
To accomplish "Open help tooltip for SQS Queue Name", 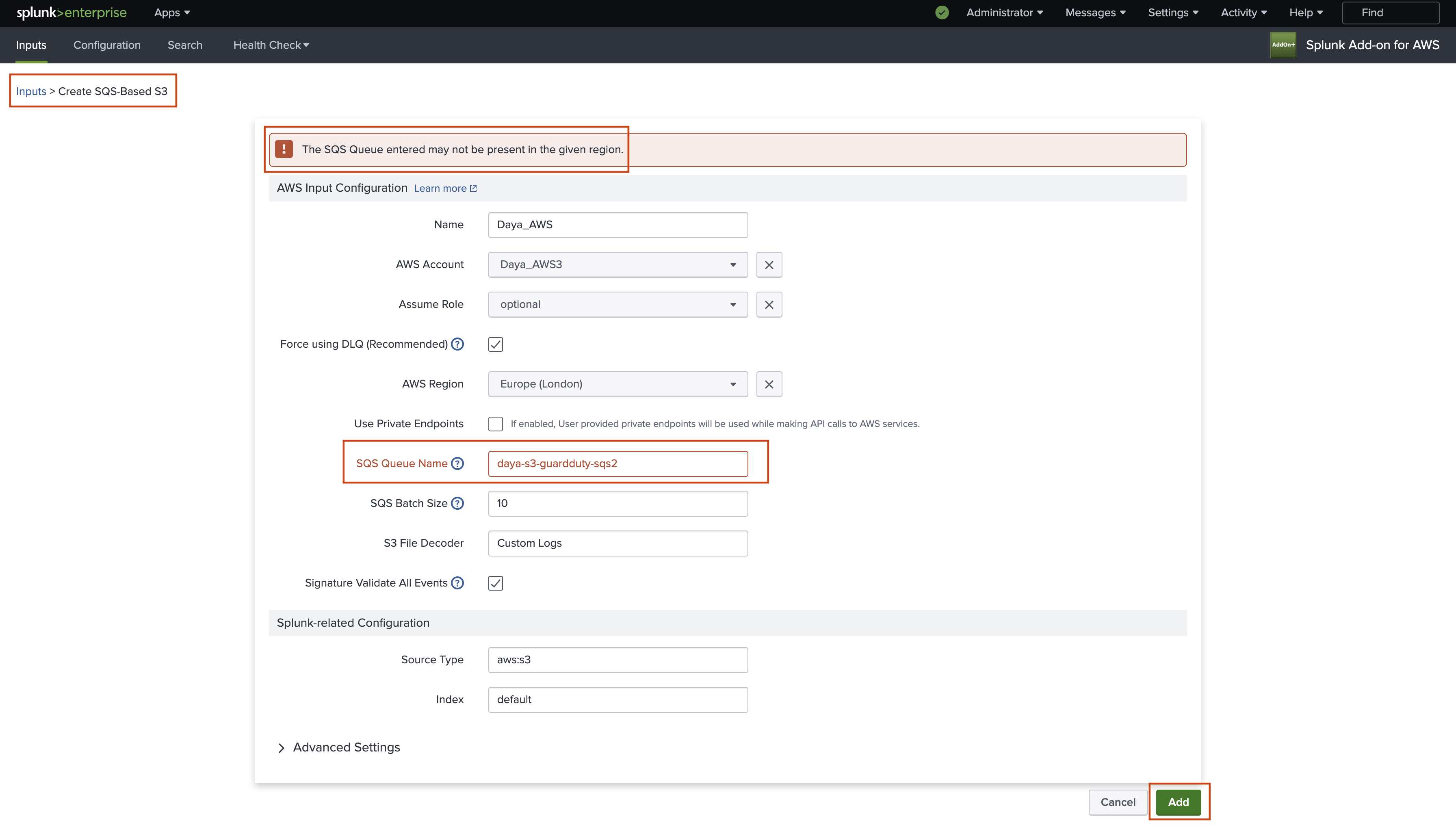I will click(457, 463).
